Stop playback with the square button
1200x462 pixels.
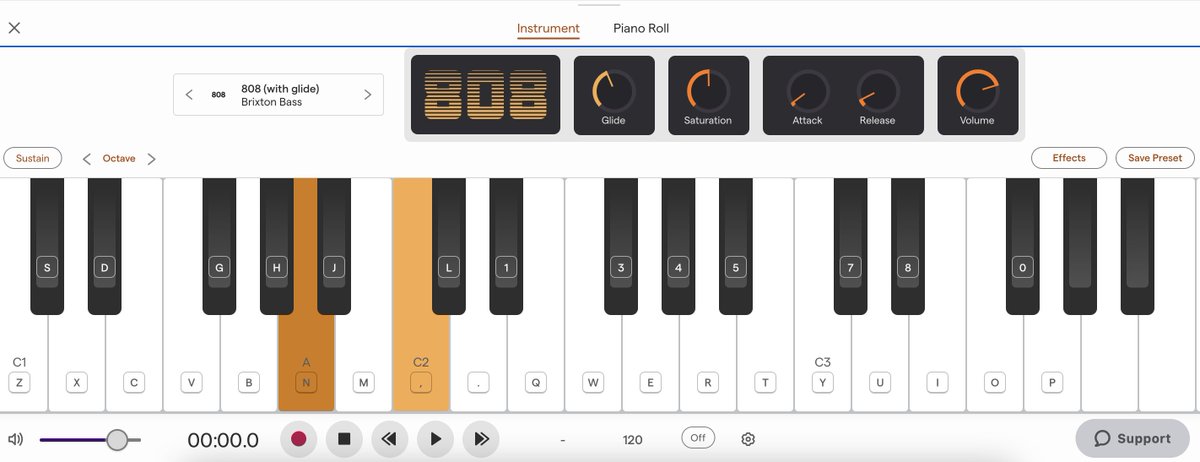pyautogui.click(x=344, y=438)
